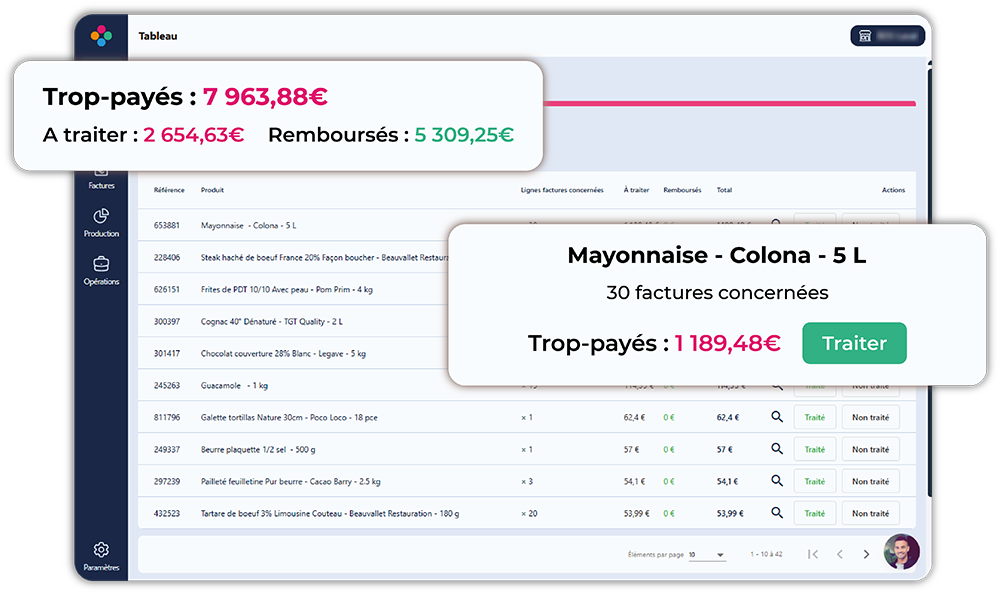
Task: Click the colorful app logo
Action: click(101, 36)
